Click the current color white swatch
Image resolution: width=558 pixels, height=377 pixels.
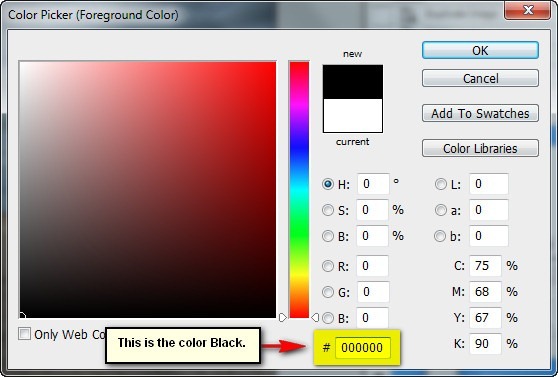(x=353, y=116)
